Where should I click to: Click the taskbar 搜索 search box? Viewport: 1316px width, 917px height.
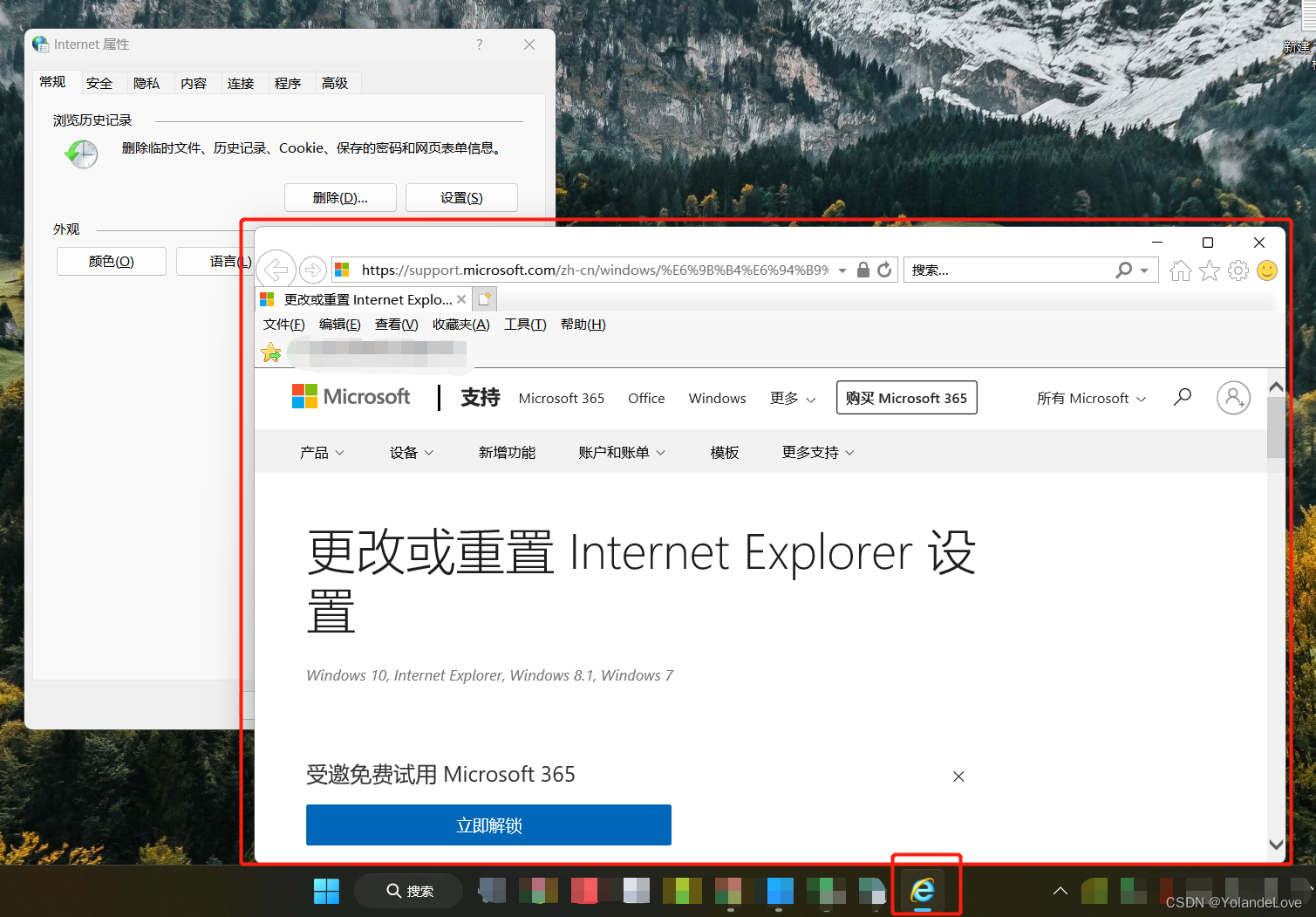point(409,891)
